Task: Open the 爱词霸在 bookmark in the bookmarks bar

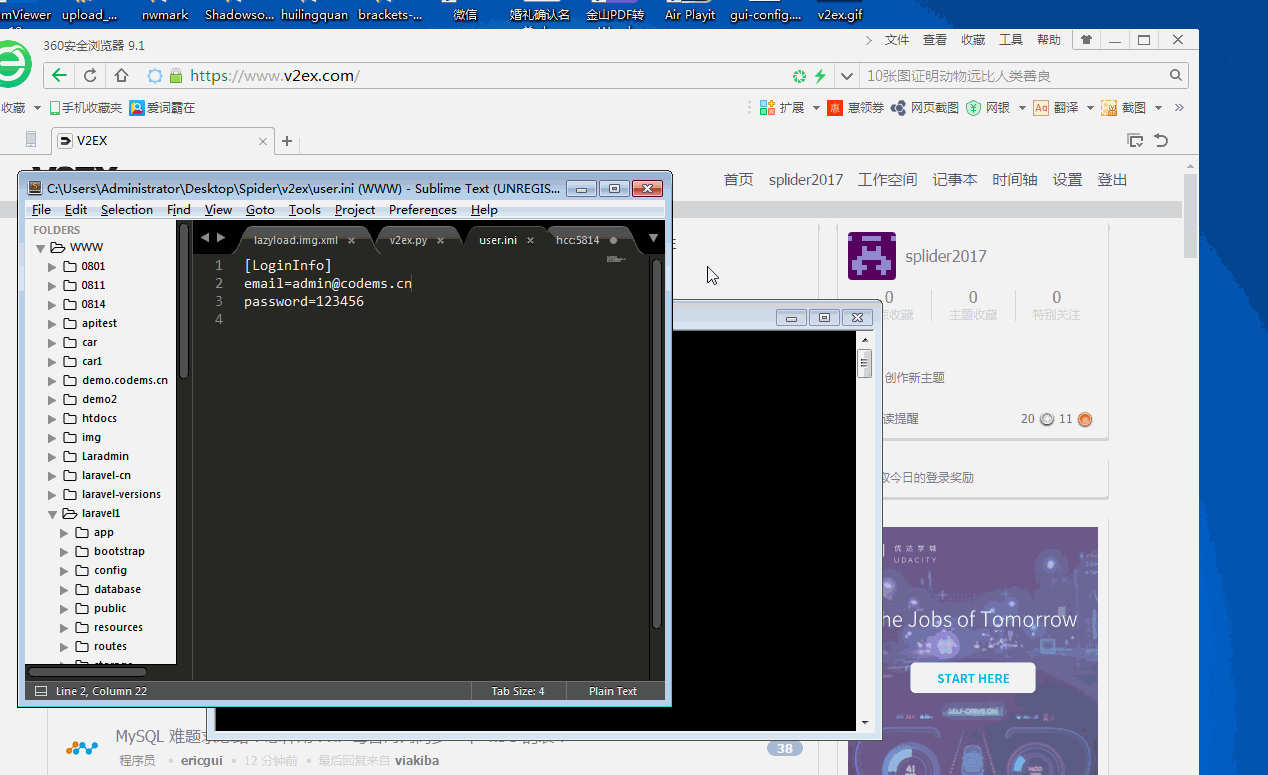Action: pyautogui.click(x=162, y=108)
